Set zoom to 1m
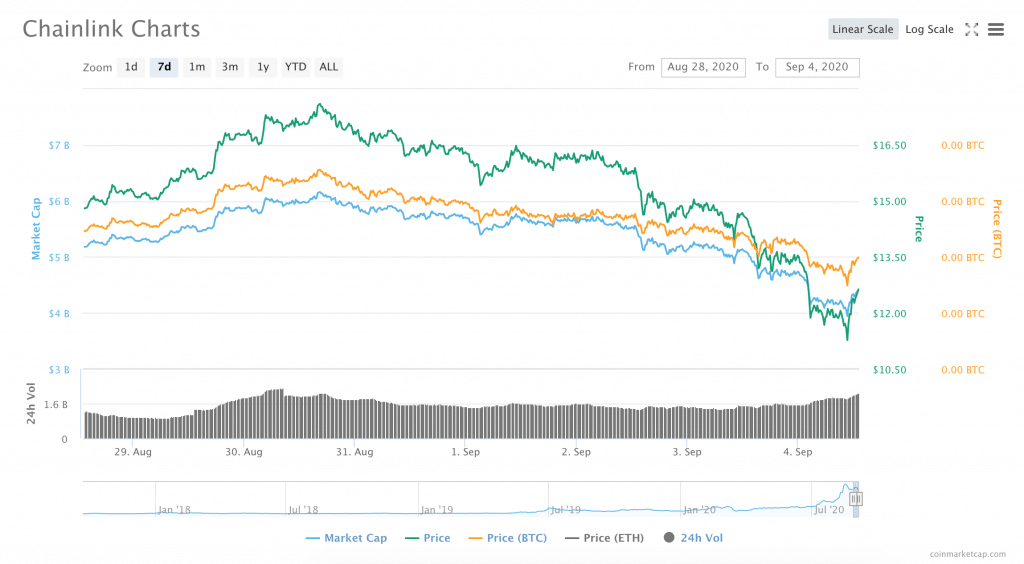The height and width of the screenshot is (564, 1024). pyautogui.click(x=197, y=67)
